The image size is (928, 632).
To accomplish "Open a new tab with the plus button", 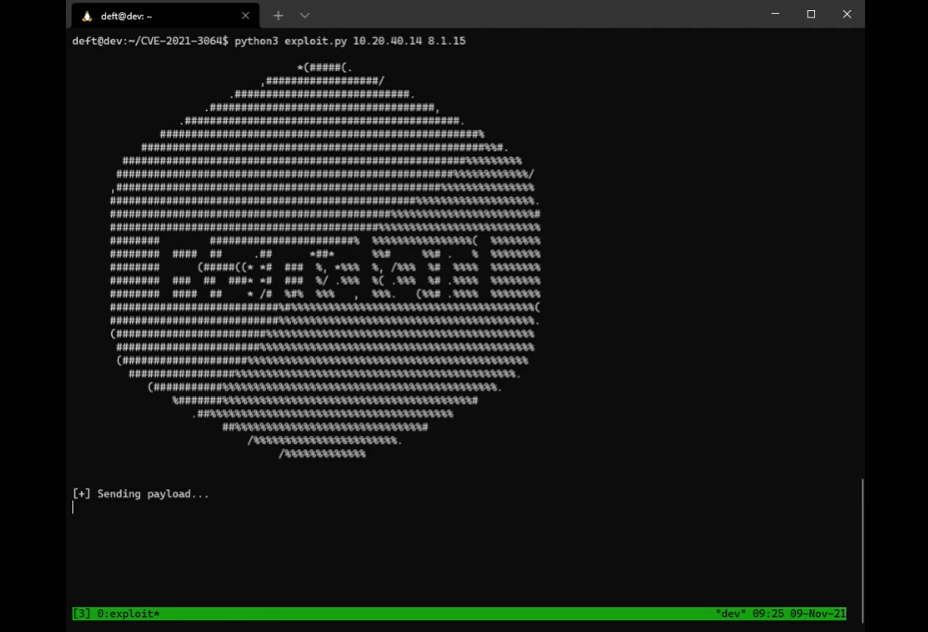I will [x=278, y=16].
